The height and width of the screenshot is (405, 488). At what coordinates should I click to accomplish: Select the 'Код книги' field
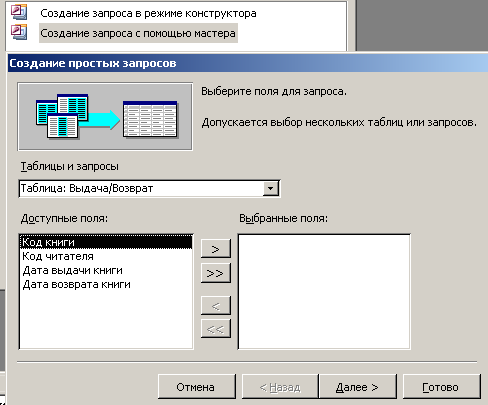click(x=106, y=242)
